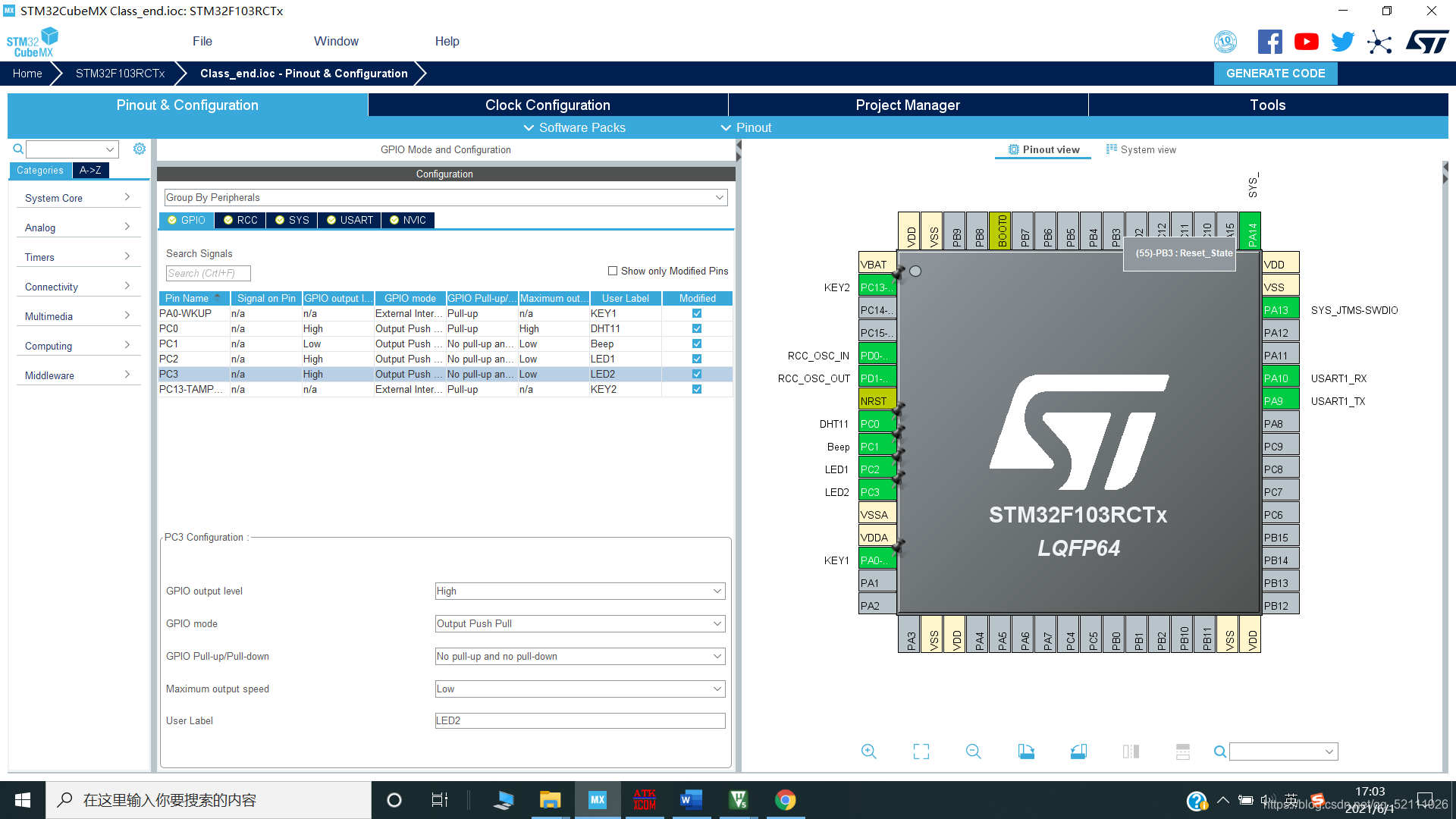Click the horizontal flip view icon
Viewport: 1456px width, 819px height.
coord(1131,752)
